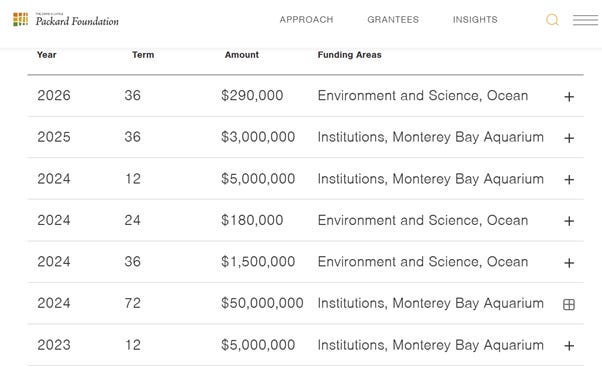Select the $50,000,000 amount cell
Viewport: 602px width, 367px height.
pyautogui.click(x=262, y=303)
